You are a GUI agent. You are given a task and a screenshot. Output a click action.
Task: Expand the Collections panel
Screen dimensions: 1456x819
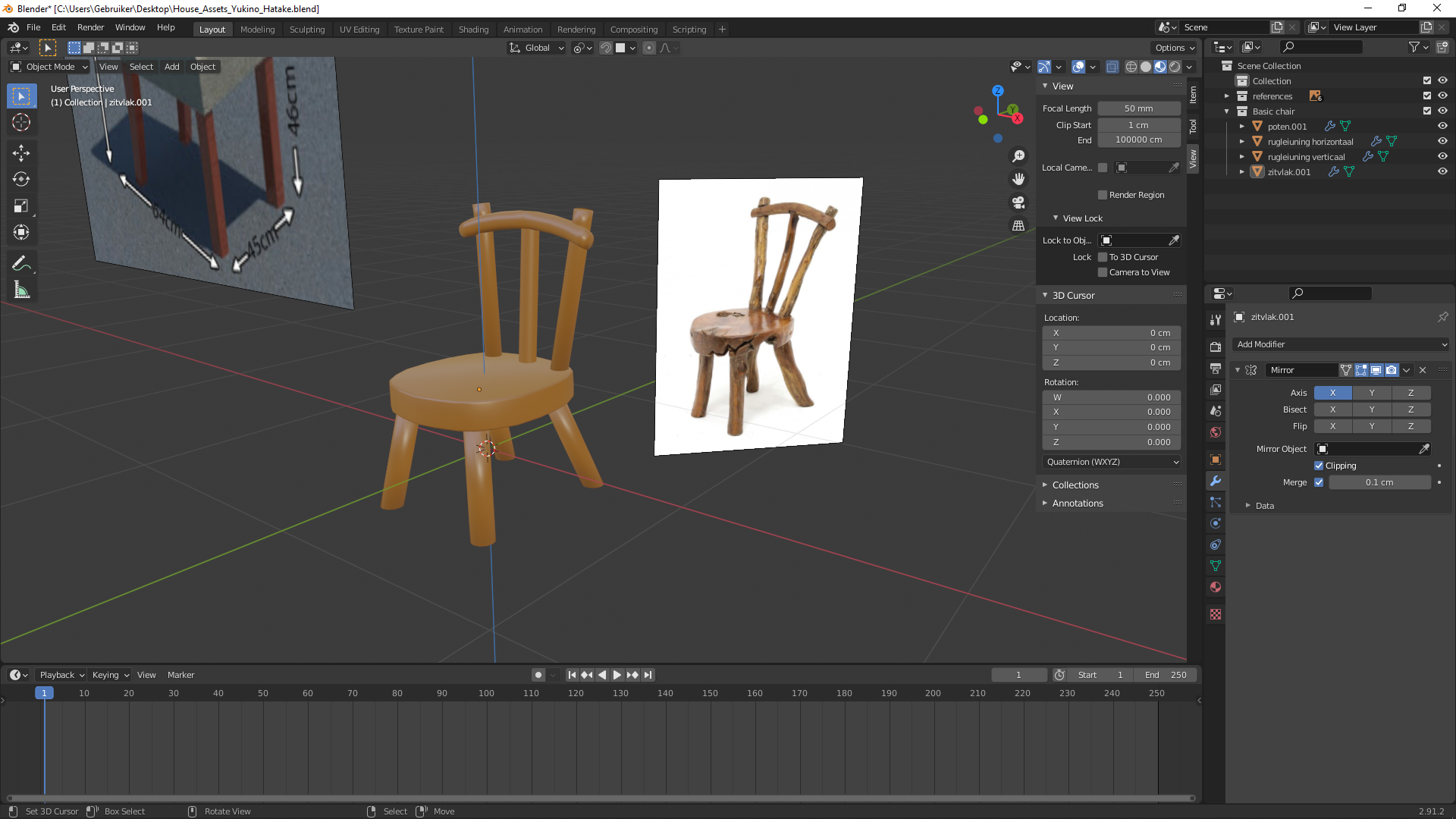click(1075, 485)
